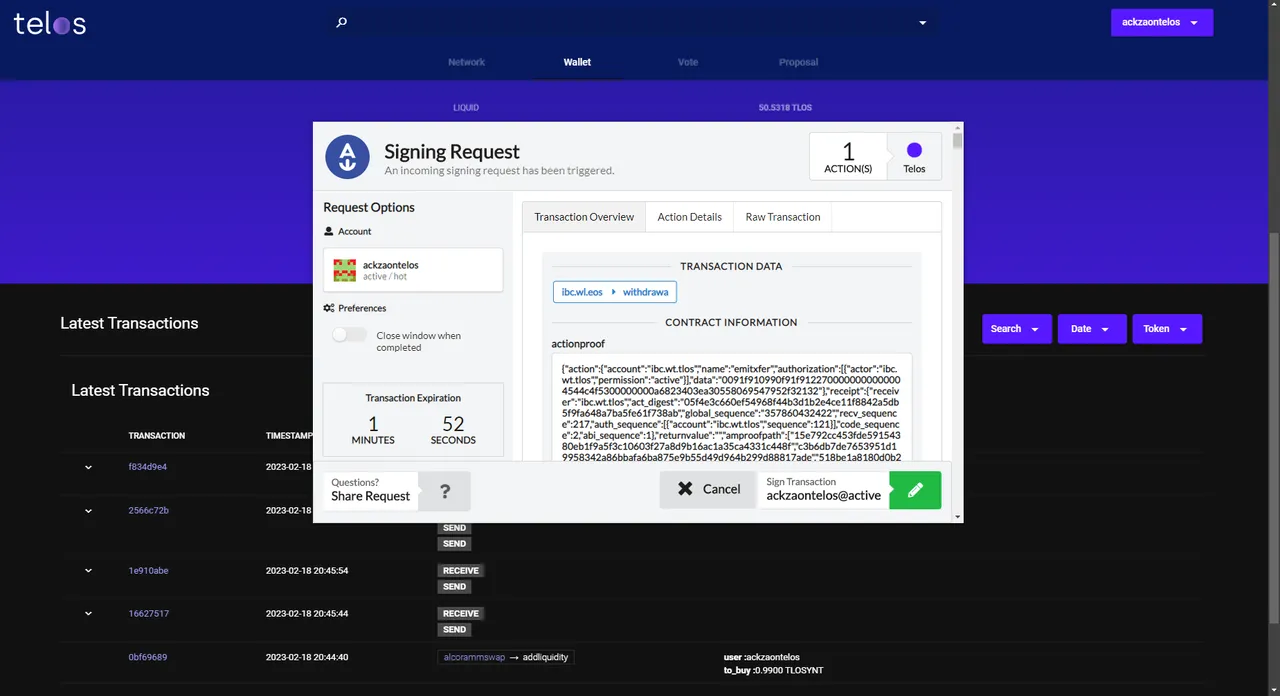Viewport: 1280px width, 696px height.
Task: Click RECEIVE tag in 1e910abe row
Action: tap(461, 571)
